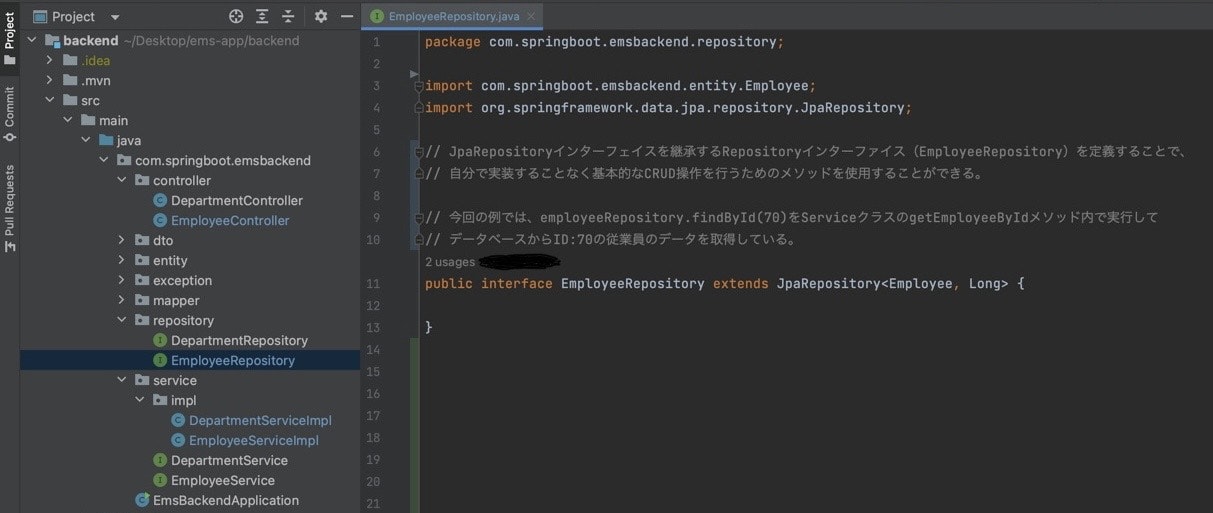1213x513 pixels.
Task: Hide the Project tool window
Action: click(x=347, y=16)
